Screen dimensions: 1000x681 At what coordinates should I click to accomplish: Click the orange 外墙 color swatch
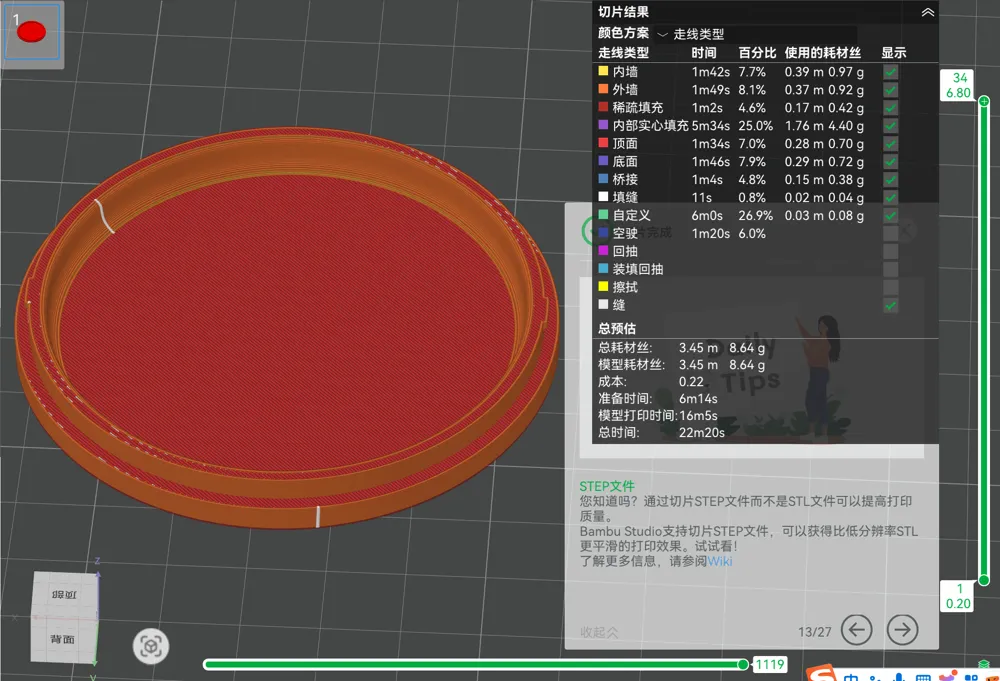[603, 89]
